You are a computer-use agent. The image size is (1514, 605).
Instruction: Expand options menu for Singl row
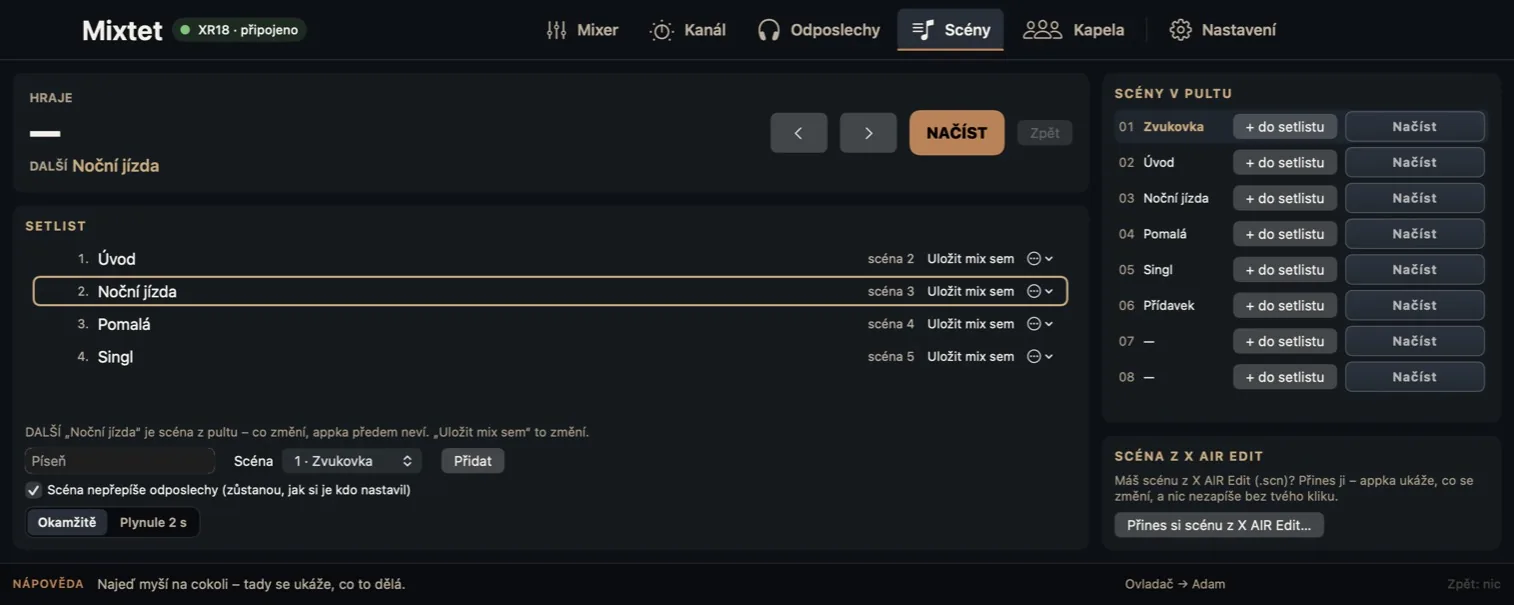point(1040,357)
